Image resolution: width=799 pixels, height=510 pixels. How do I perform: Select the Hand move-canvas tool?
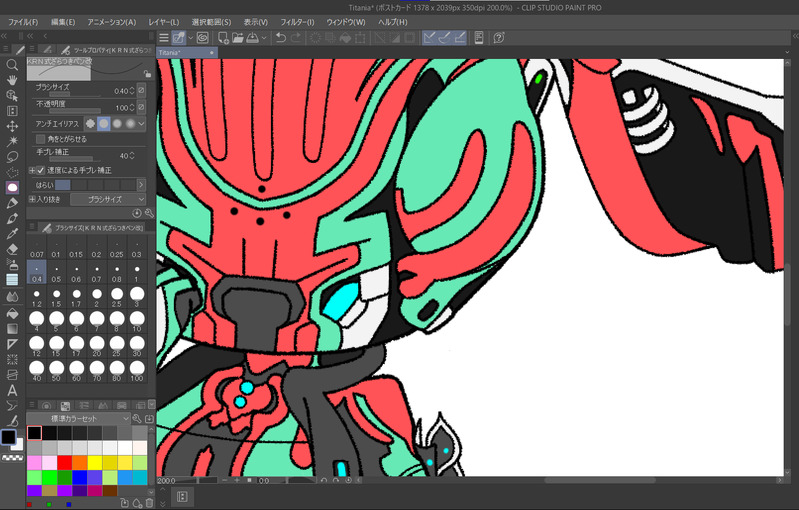pos(12,80)
